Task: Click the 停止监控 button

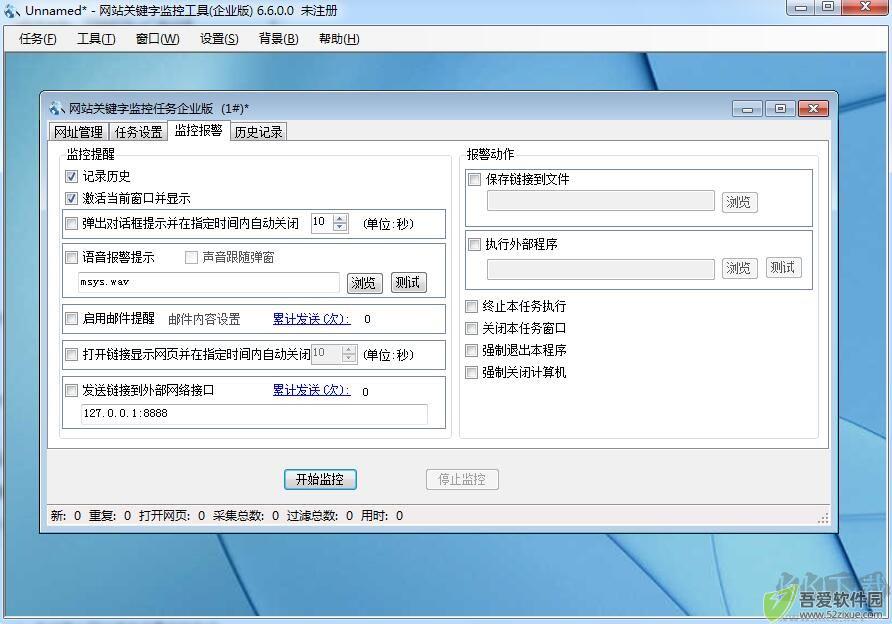Action: 462,480
